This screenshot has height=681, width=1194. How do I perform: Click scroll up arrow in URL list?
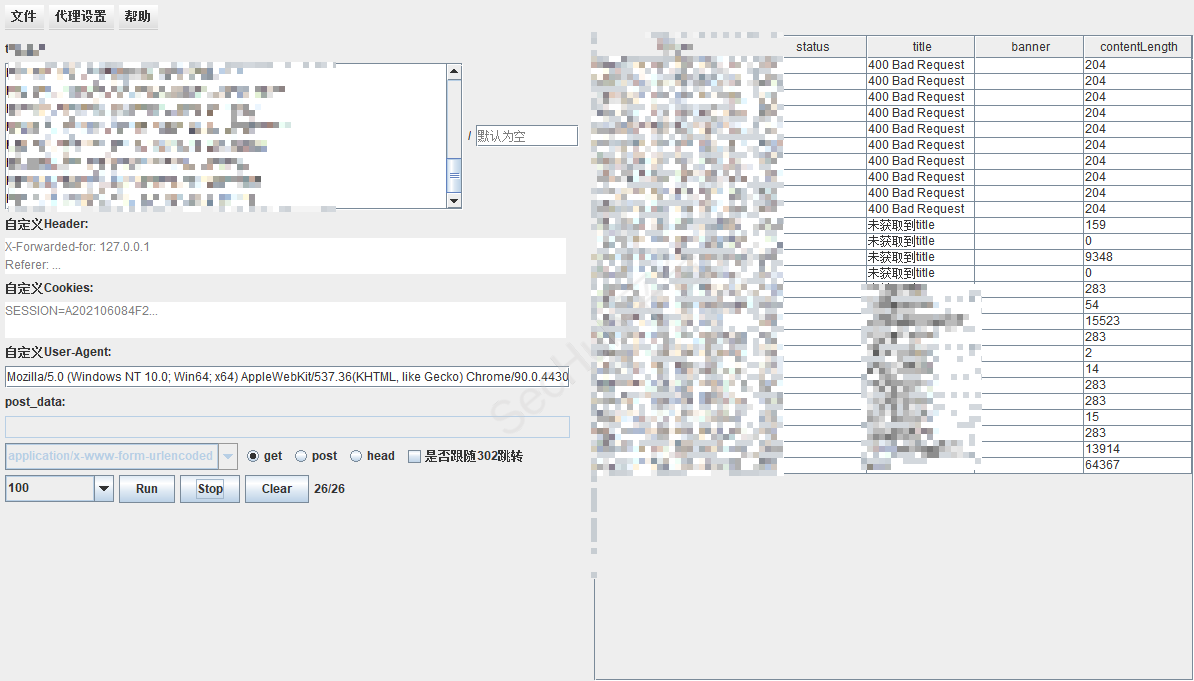pos(454,72)
